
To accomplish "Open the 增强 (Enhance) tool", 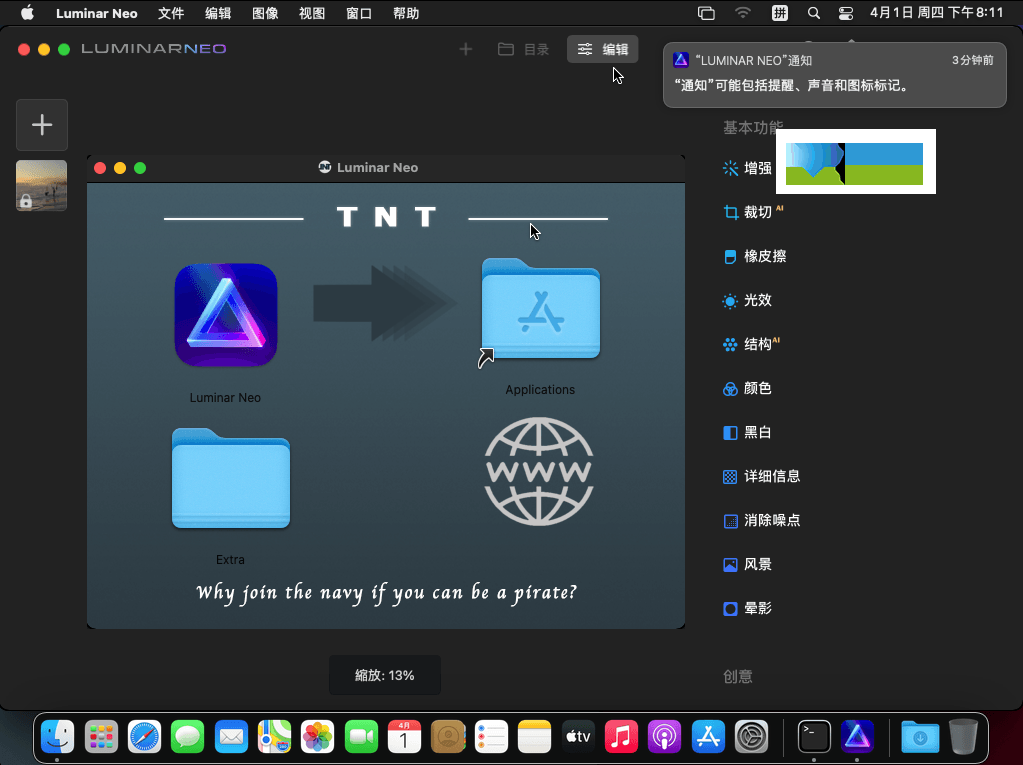I will point(747,168).
